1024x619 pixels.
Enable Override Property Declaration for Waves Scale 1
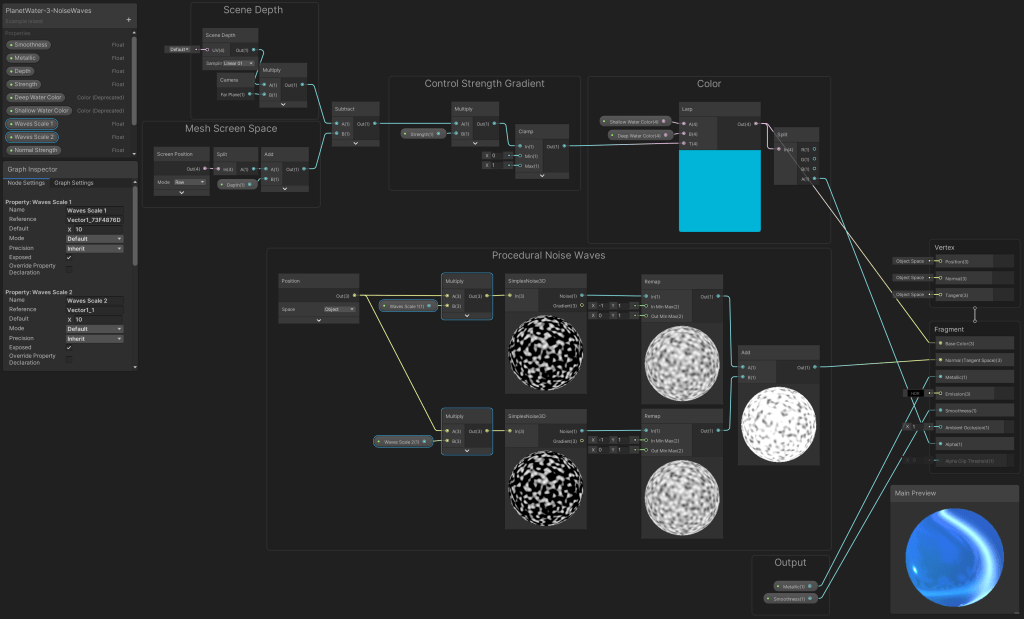pos(69,268)
